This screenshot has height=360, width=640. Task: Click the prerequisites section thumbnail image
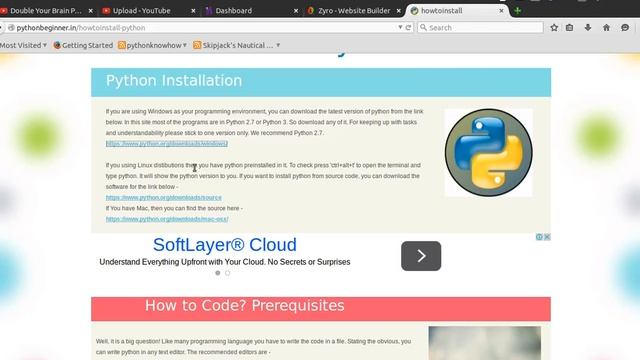pos(484,343)
